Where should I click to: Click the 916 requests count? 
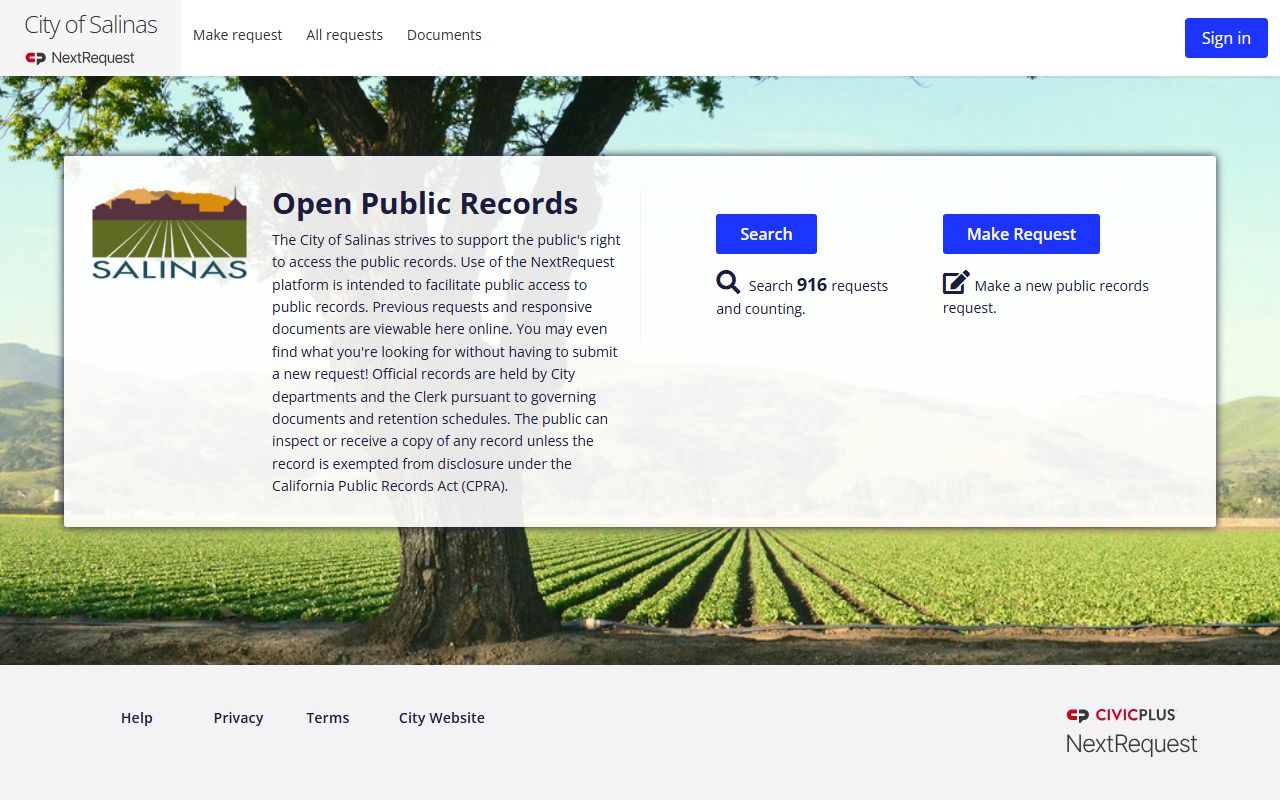[x=811, y=285]
